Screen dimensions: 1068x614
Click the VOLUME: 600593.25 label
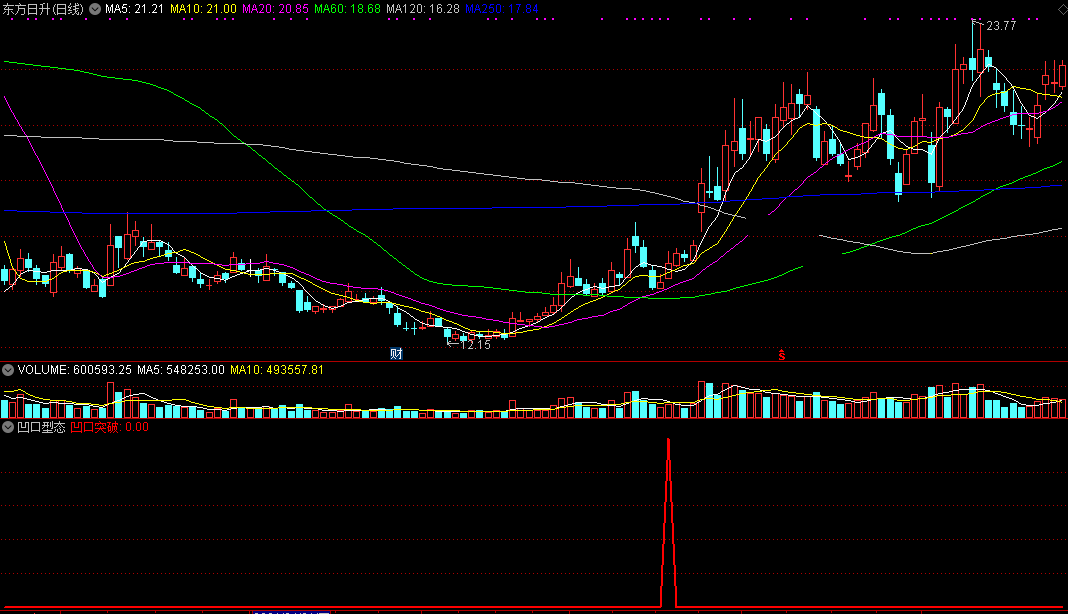[x=74, y=370]
